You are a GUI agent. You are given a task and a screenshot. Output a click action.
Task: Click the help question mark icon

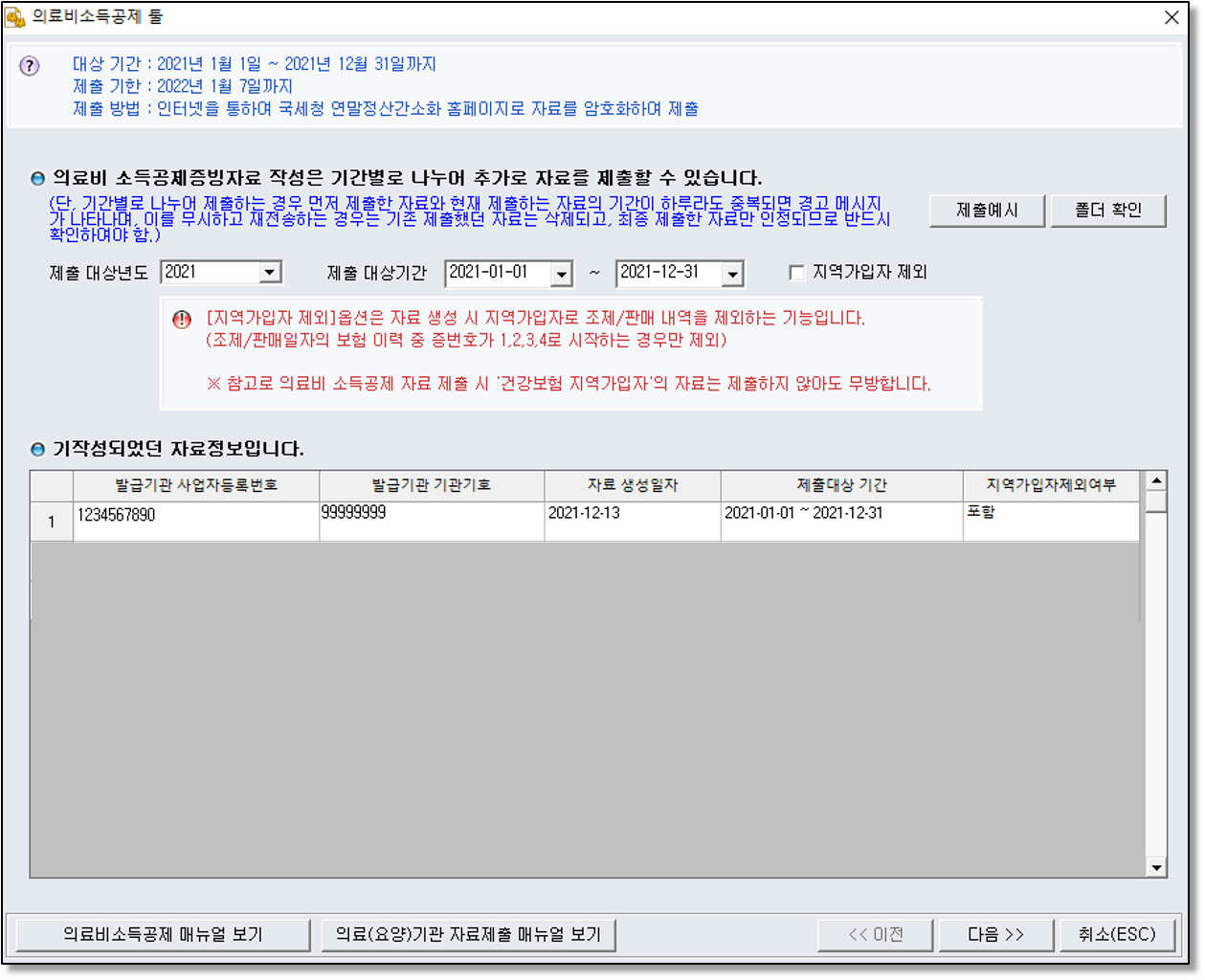pos(30,66)
